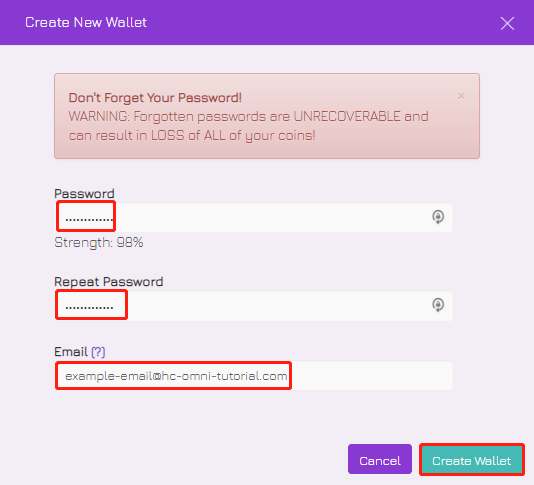Click the Create Wallet button

click(472, 459)
